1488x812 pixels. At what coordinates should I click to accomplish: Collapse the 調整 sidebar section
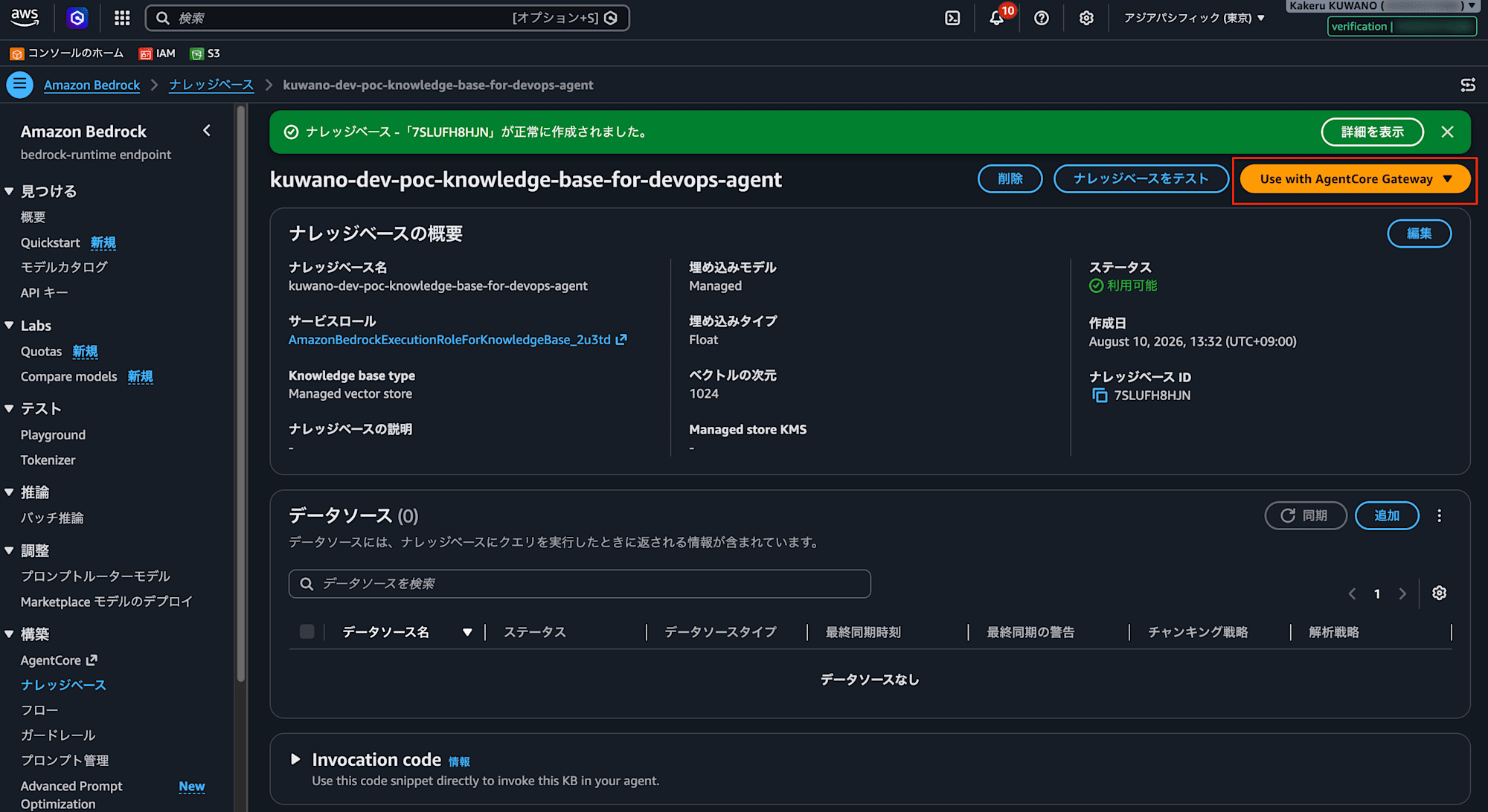coord(9,551)
